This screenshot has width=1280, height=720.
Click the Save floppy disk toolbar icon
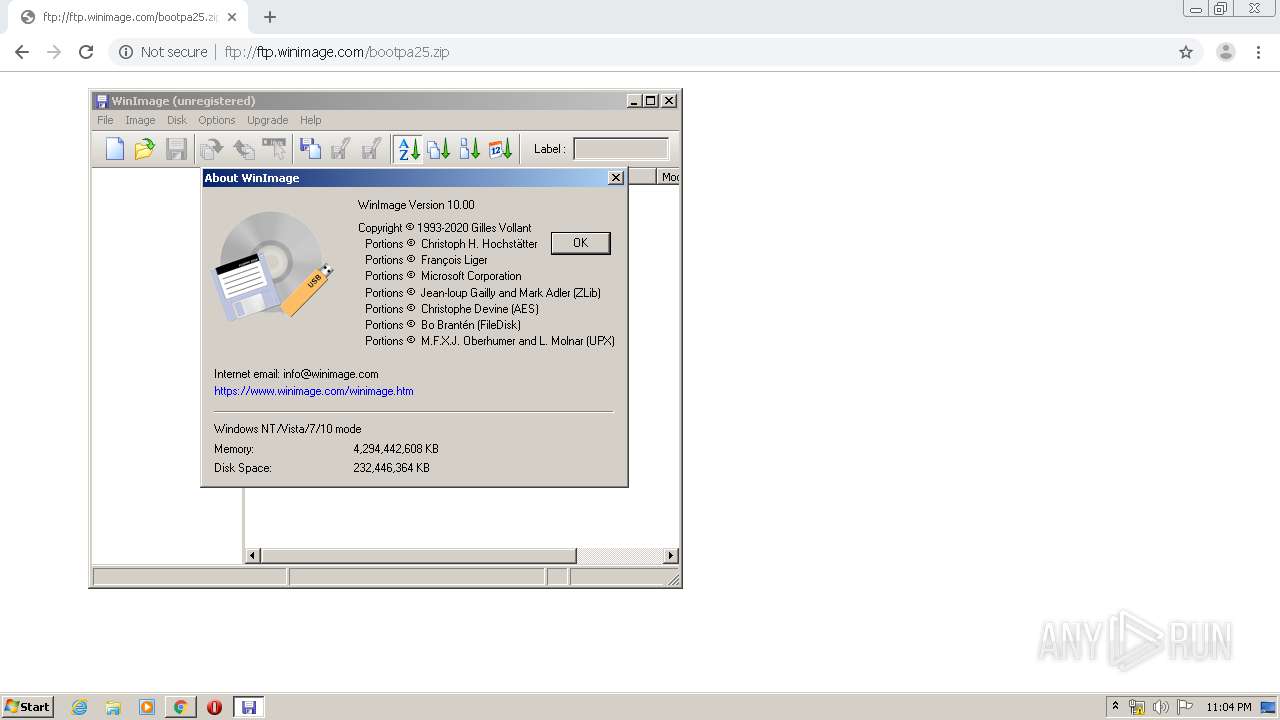point(176,149)
